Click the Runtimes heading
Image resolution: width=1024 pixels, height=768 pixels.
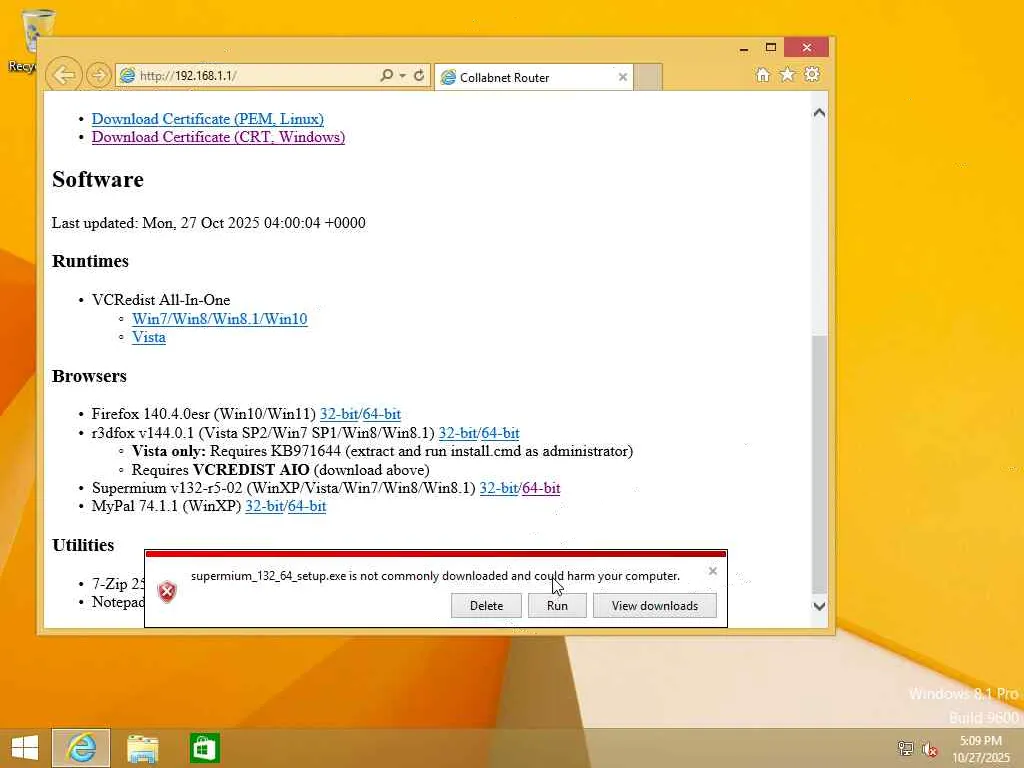coord(90,261)
